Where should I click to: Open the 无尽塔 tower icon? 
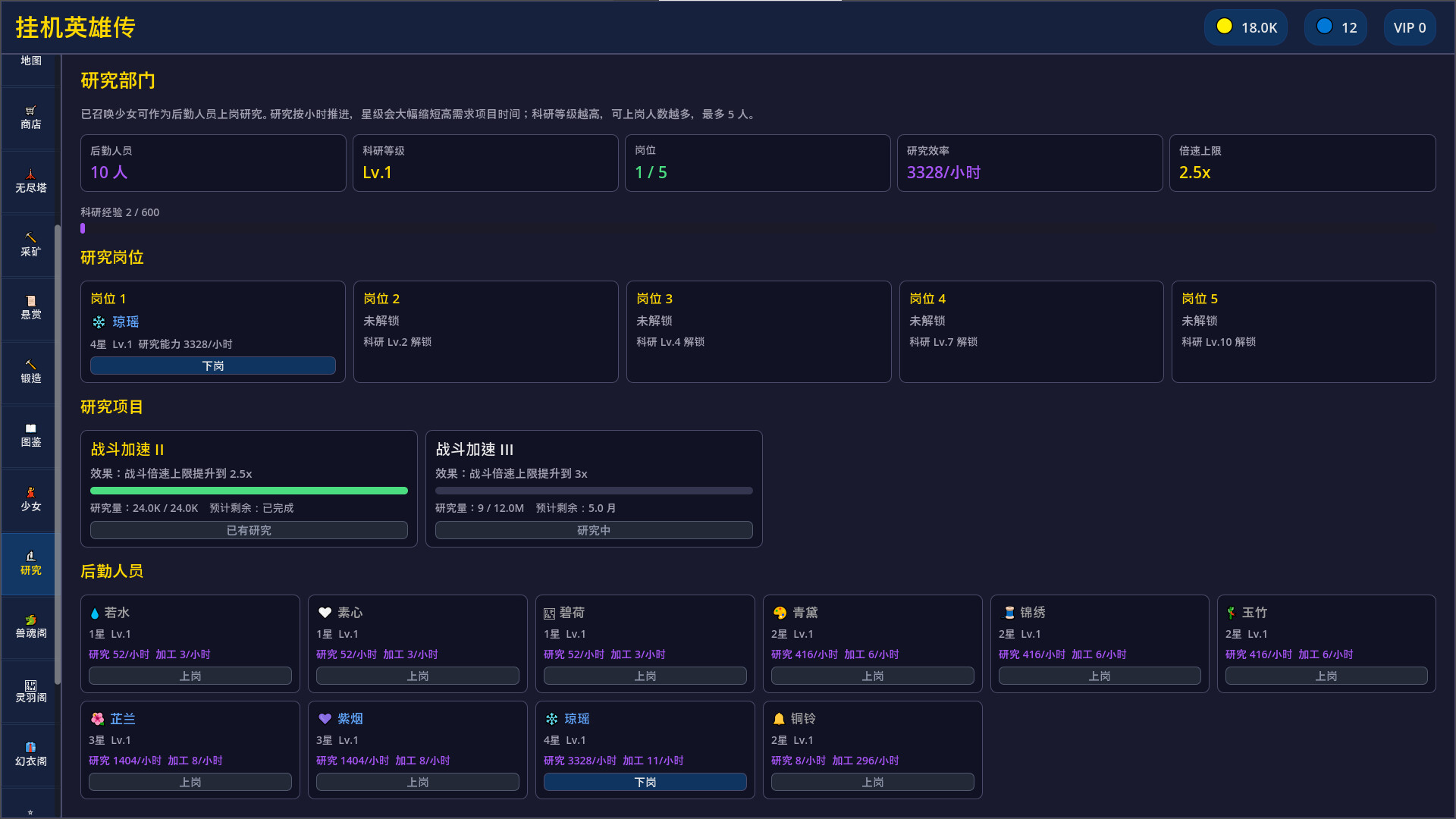coord(30,174)
